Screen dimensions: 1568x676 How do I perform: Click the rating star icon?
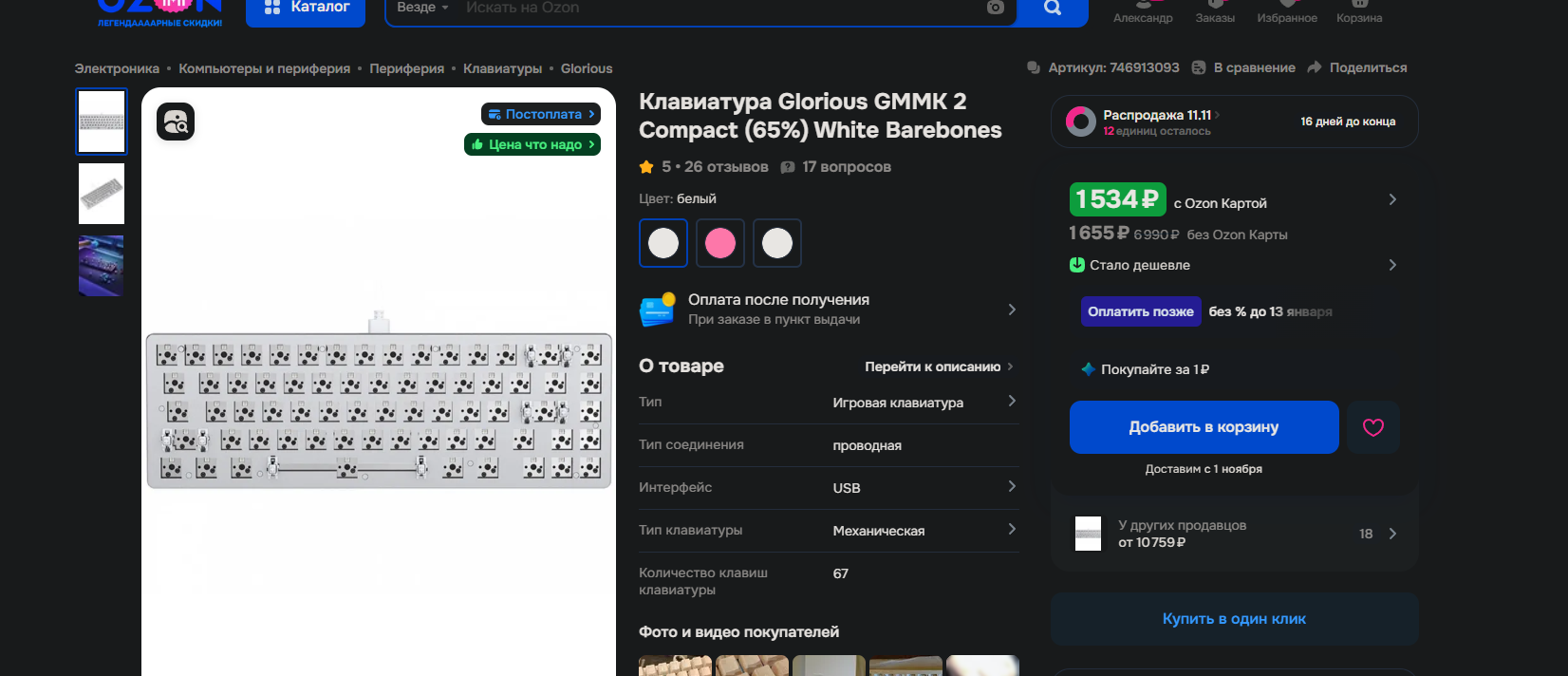pos(646,167)
